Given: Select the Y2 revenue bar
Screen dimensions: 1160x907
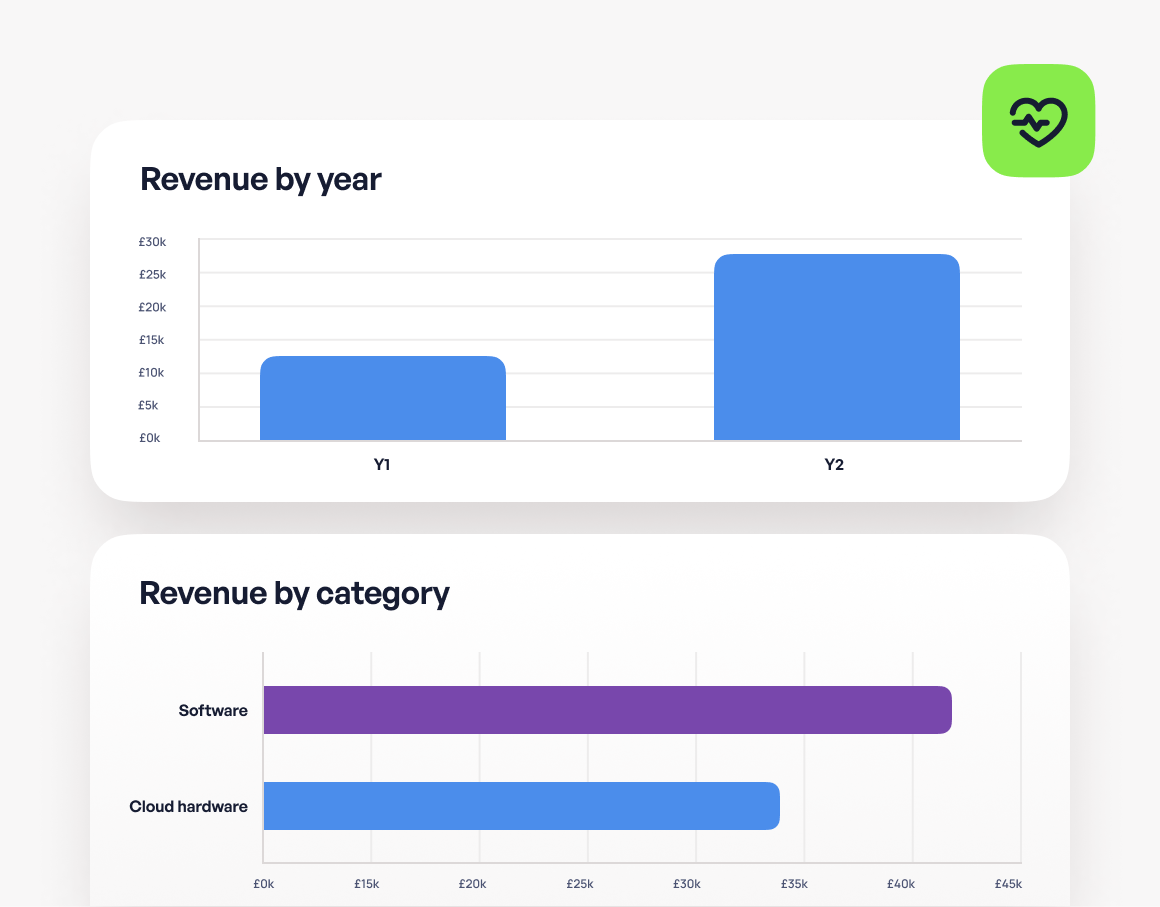Looking at the screenshot, I should [x=836, y=347].
